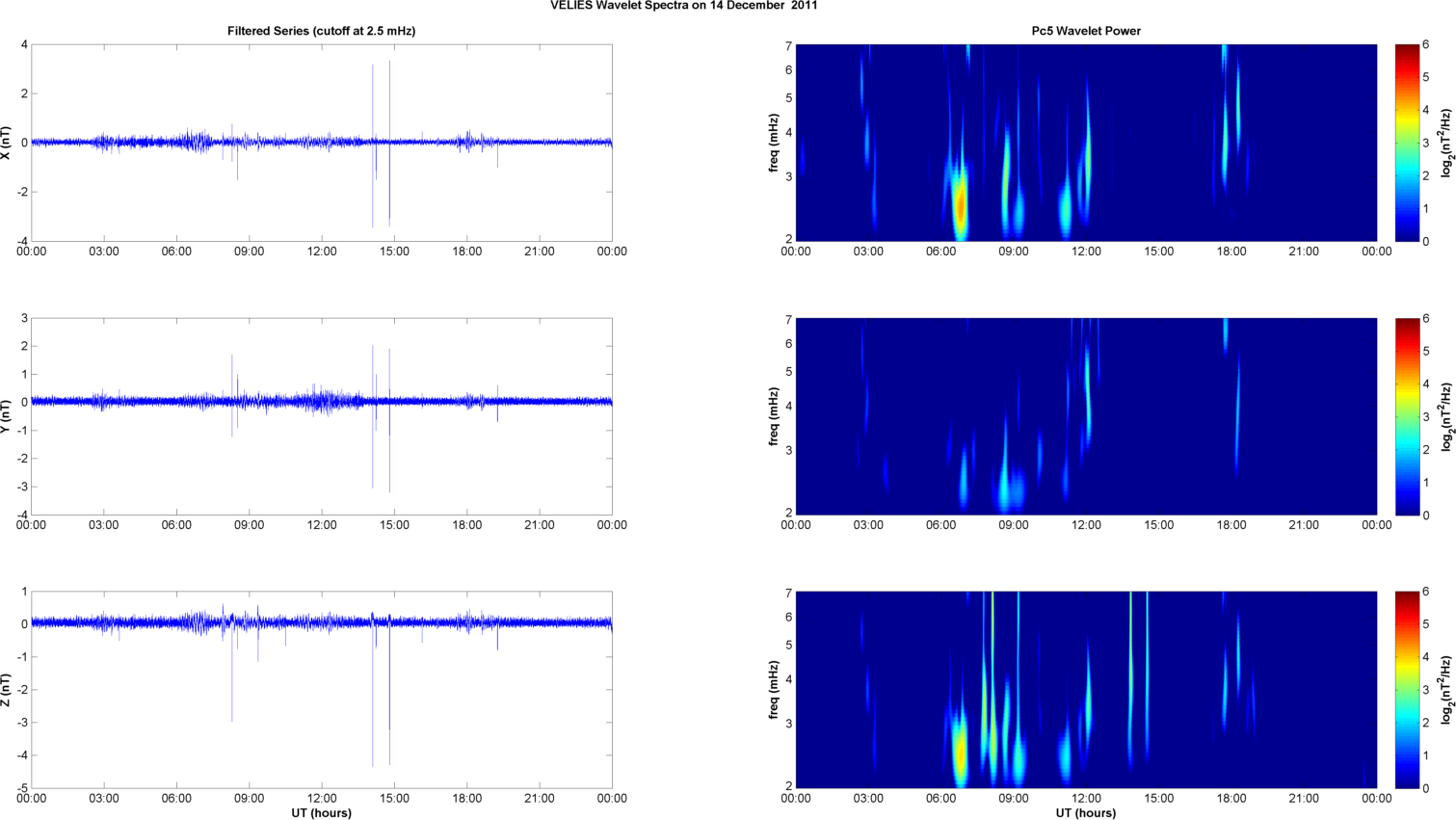Screen dimensions: 1456x820
Task: Click the '06:00' tick under the X wavelet plot
Action: point(941,251)
